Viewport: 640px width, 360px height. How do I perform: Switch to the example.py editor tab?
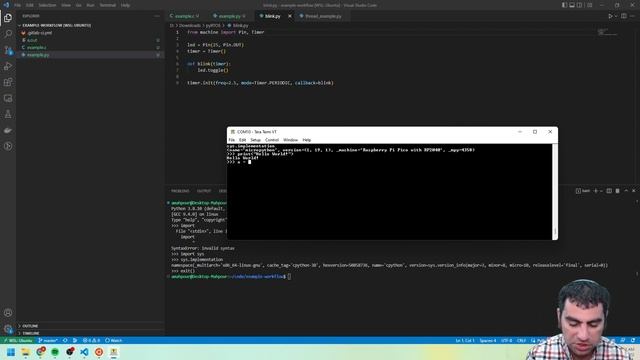[x=230, y=16]
